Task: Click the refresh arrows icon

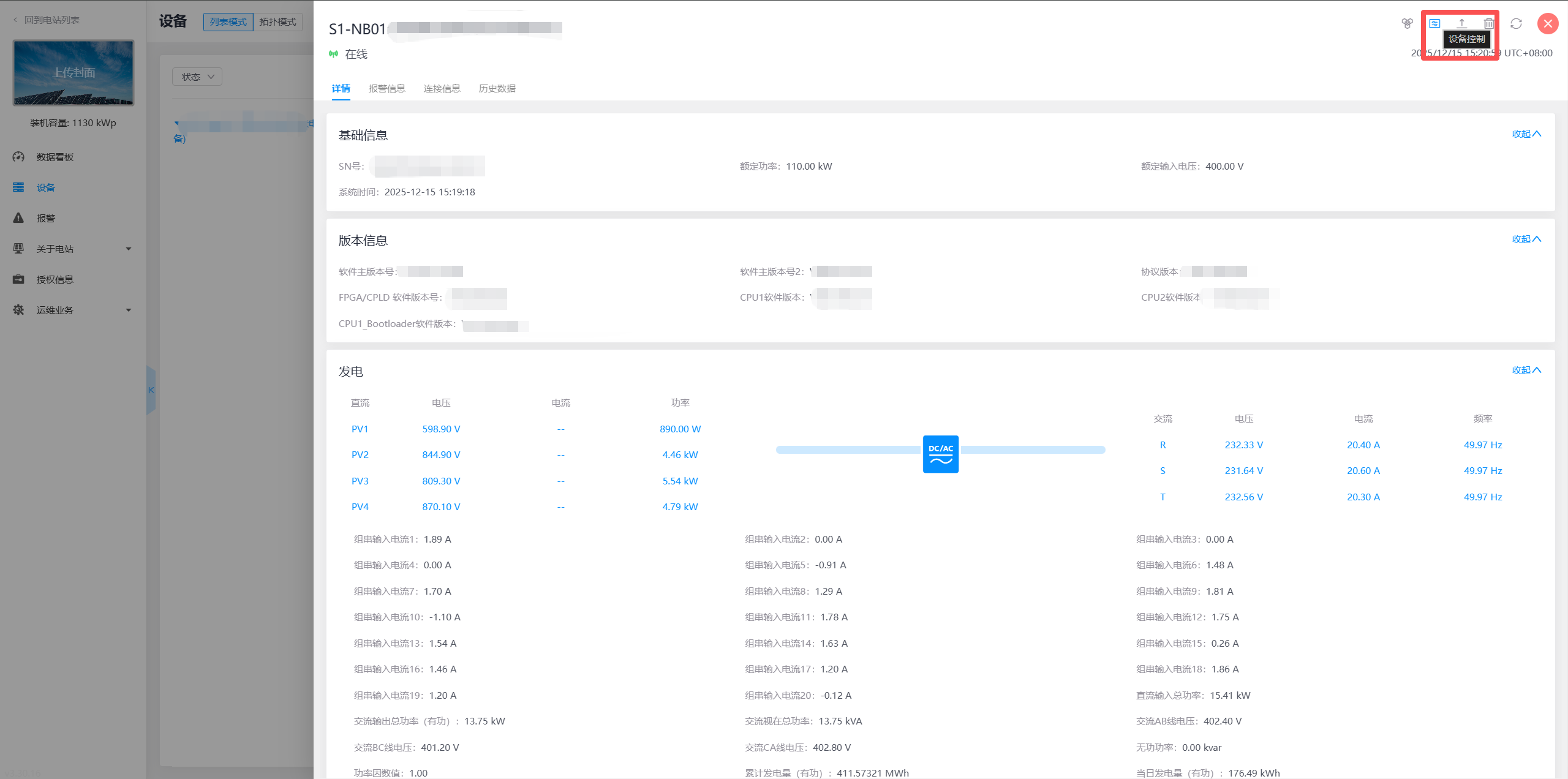Action: click(1516, 23)
